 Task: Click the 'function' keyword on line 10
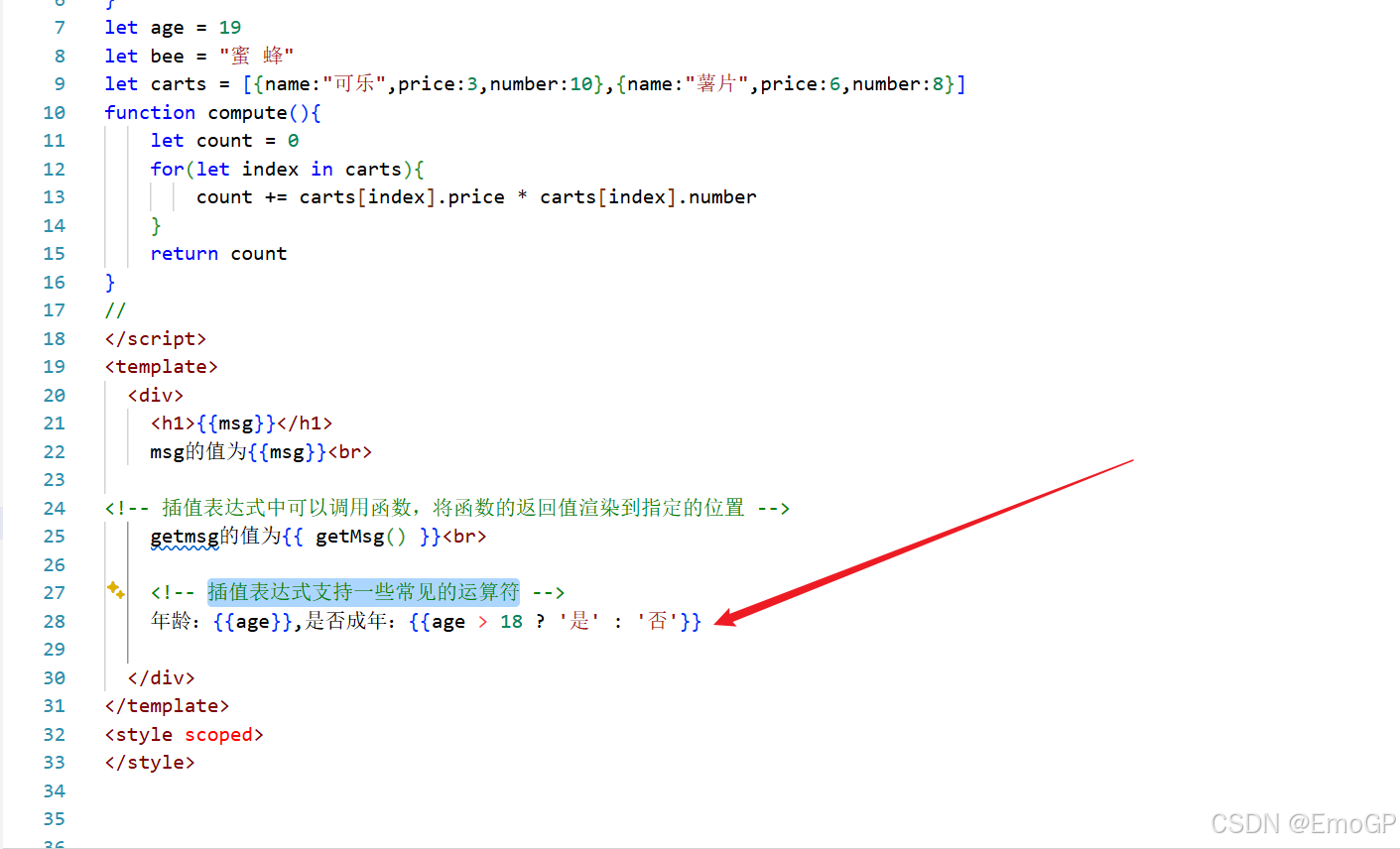[150, 113]
